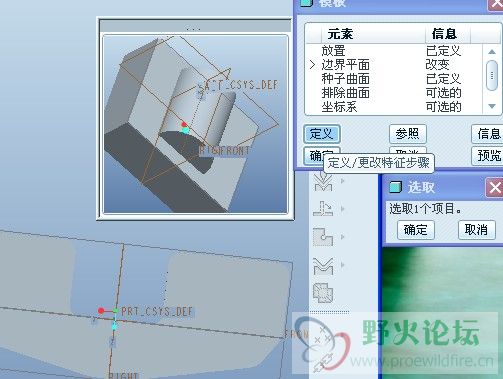Click the 预览 (Preview) button
This screenshot has width=503, height=379.
[x=488, y=156]
